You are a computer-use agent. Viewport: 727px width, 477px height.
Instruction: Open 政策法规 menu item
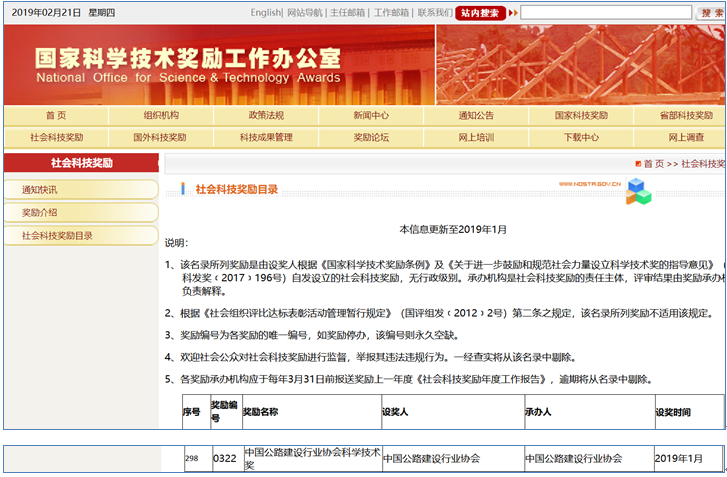[x=266, y=115]
